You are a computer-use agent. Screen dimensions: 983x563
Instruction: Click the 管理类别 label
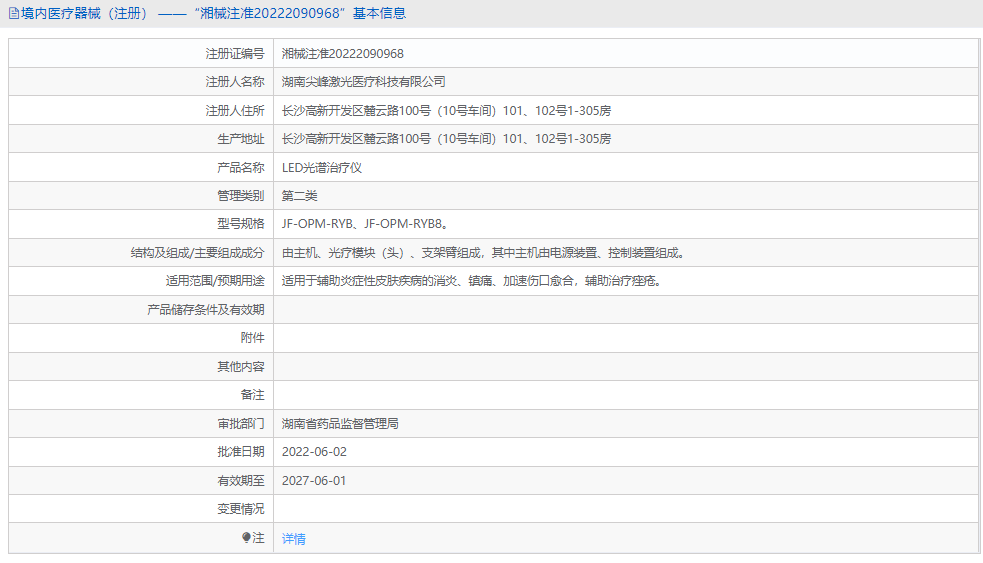point(241,196)
